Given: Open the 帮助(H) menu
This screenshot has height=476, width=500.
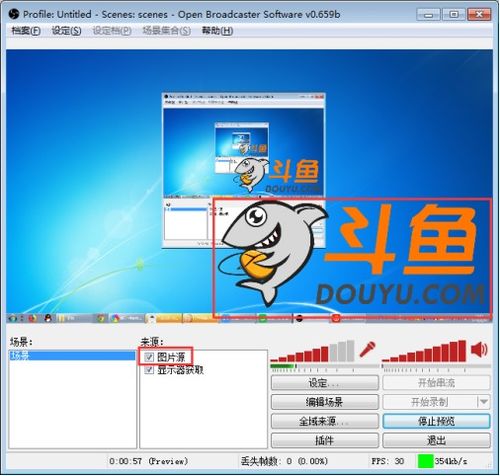Looking at the screenshot, I should click(x=217, y=31).
